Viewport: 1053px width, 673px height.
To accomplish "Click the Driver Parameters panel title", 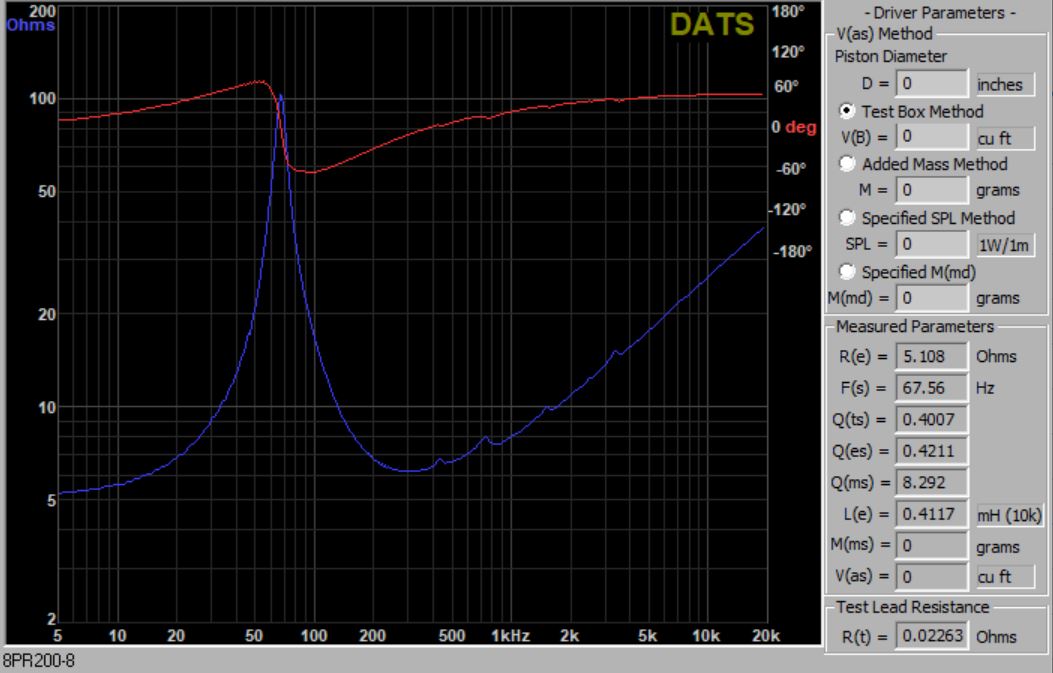I will tap(939, 13).
